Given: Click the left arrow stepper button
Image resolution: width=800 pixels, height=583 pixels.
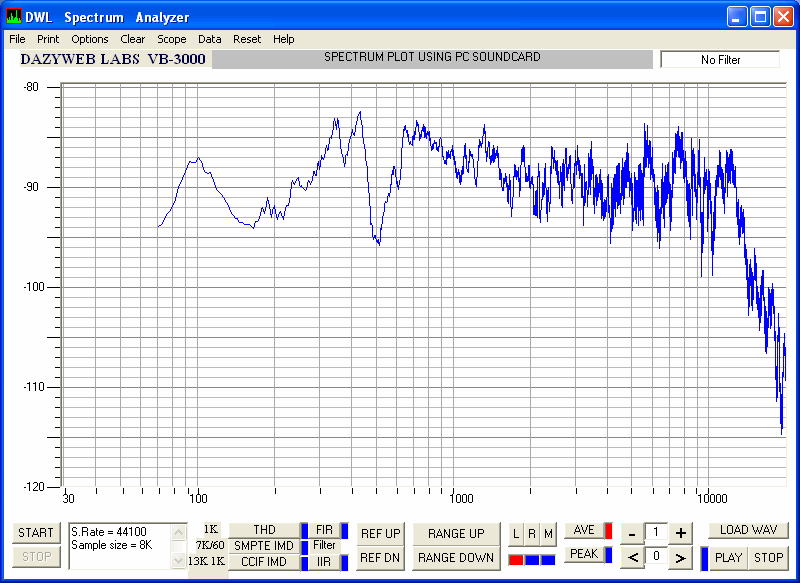Looking at the screenshot, I should tap(632, 557).
